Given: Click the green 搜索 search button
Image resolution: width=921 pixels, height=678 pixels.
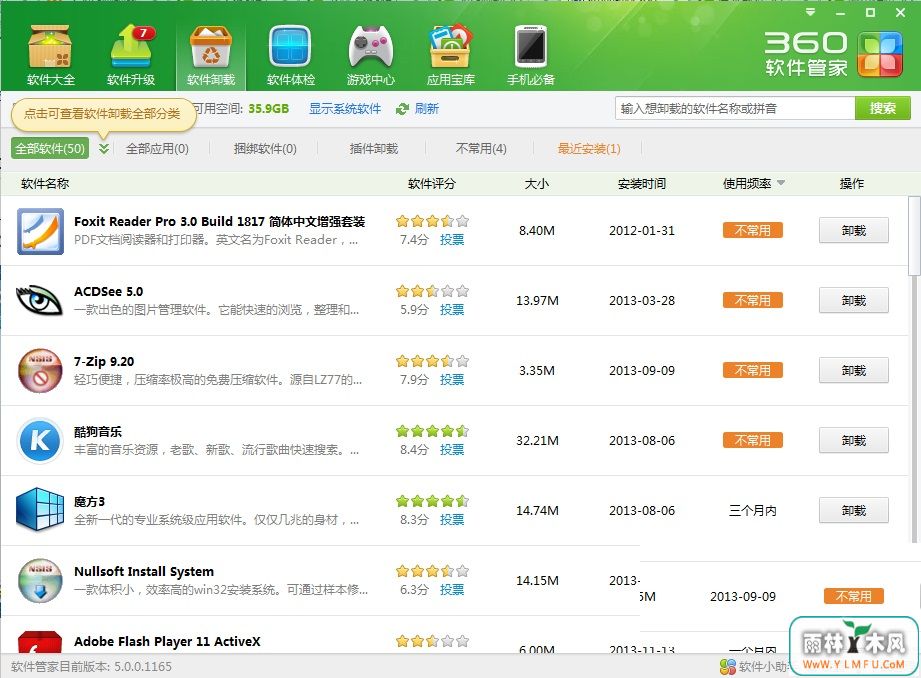Looking at the screenshot, I should [883, 108].
